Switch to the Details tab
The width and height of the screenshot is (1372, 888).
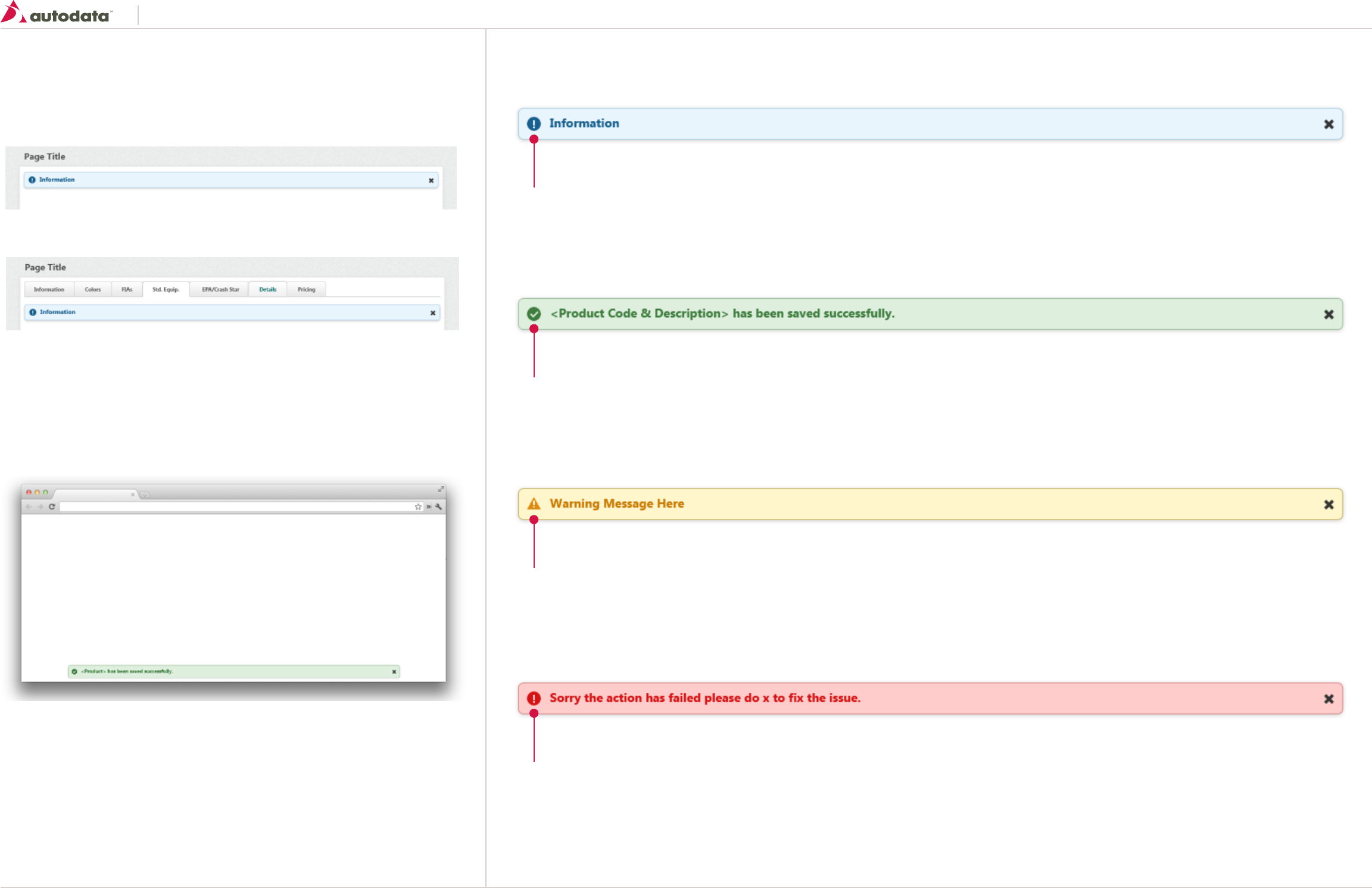267,289
